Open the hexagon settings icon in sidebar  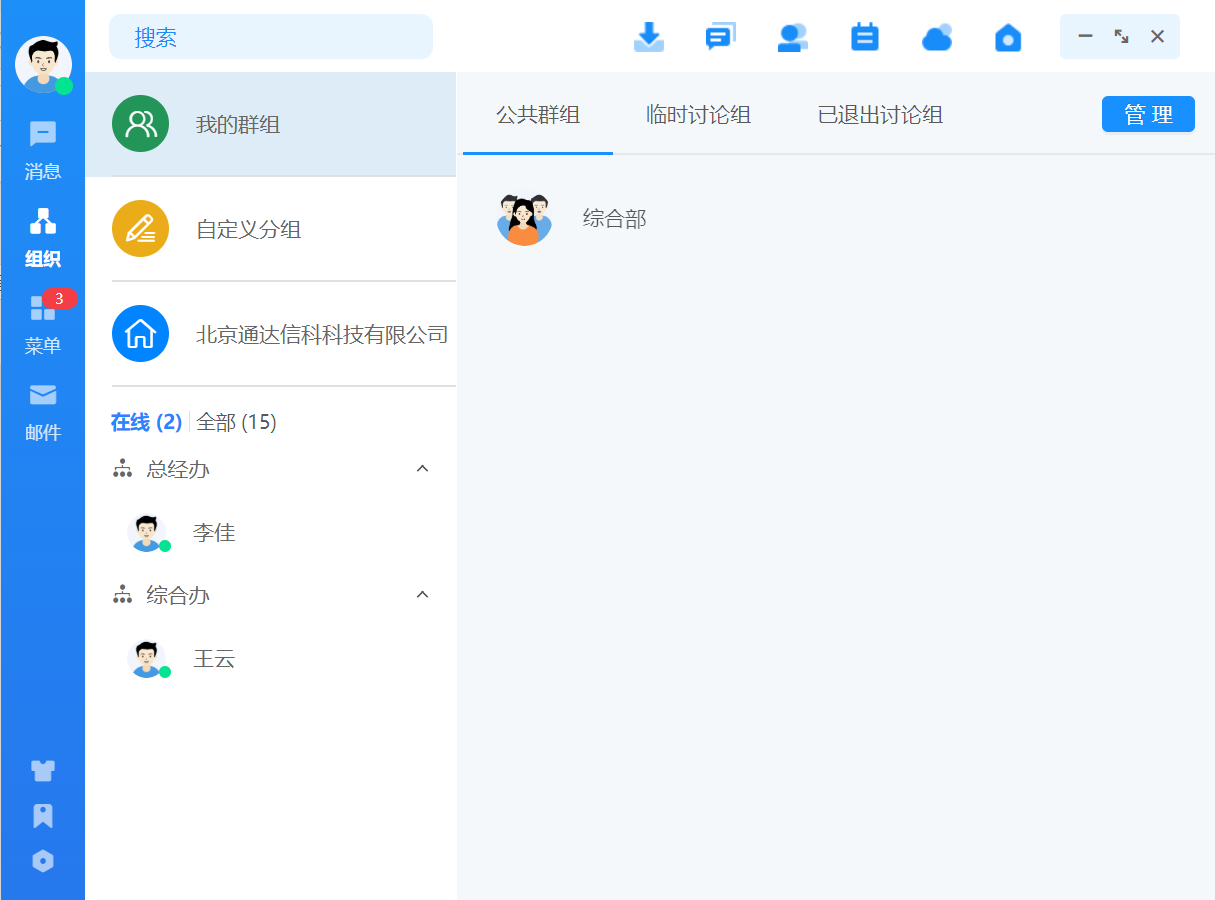[x=43, y=861]
